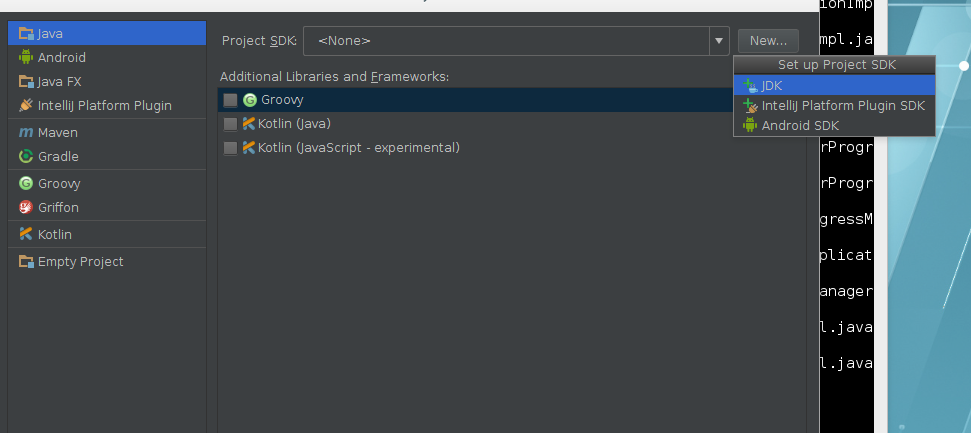971x433 pixels.
Task: Click the IntelliJ Platform Plugin SDK icon
Action: [750, 106]
